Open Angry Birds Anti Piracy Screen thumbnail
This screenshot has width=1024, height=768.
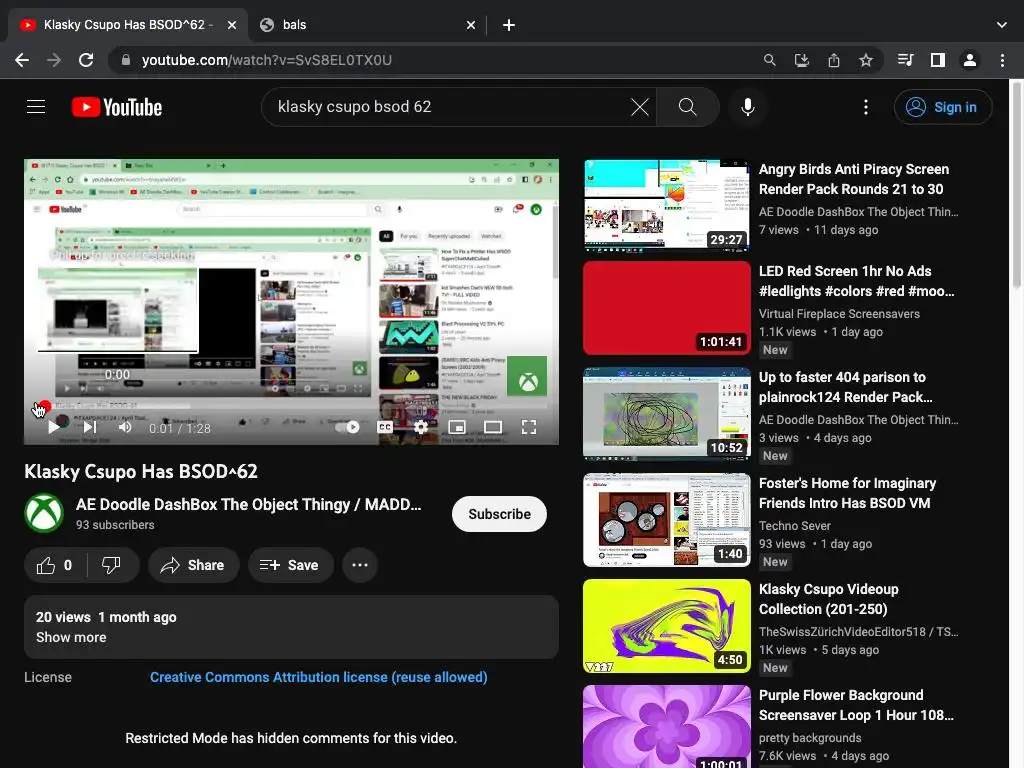pyautogui.click(x=666, y=206)
